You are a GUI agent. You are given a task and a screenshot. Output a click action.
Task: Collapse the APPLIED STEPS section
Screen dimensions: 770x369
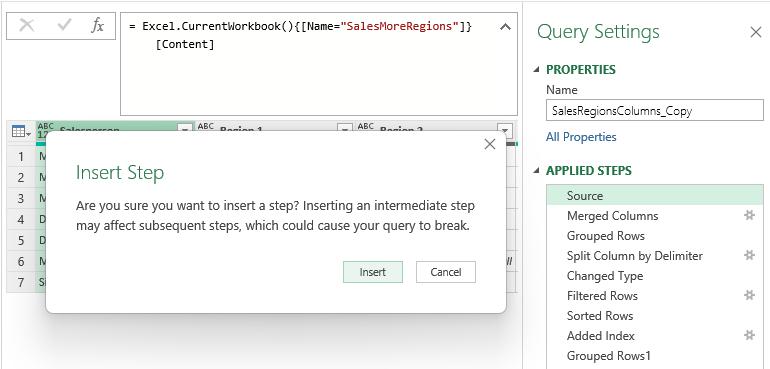[x=536, y=171]
